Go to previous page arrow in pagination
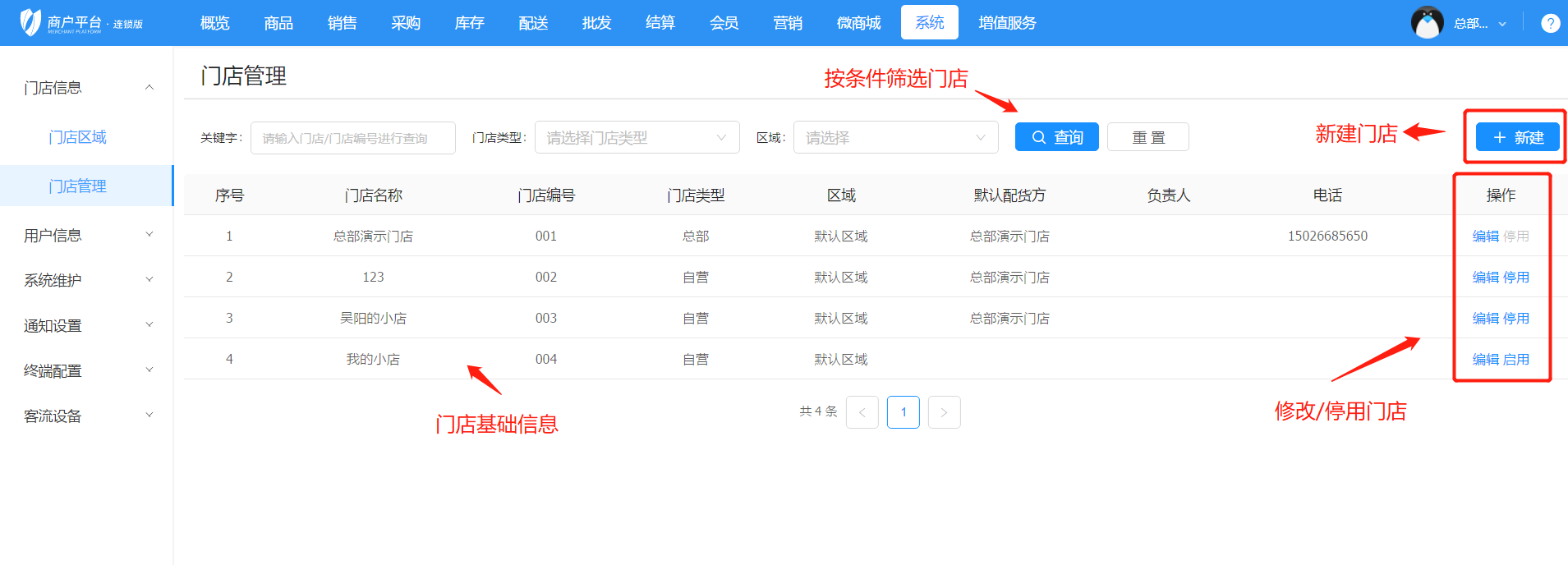Image resolution: width=1568 pixels, height=565 pixels. pos(862,412)
